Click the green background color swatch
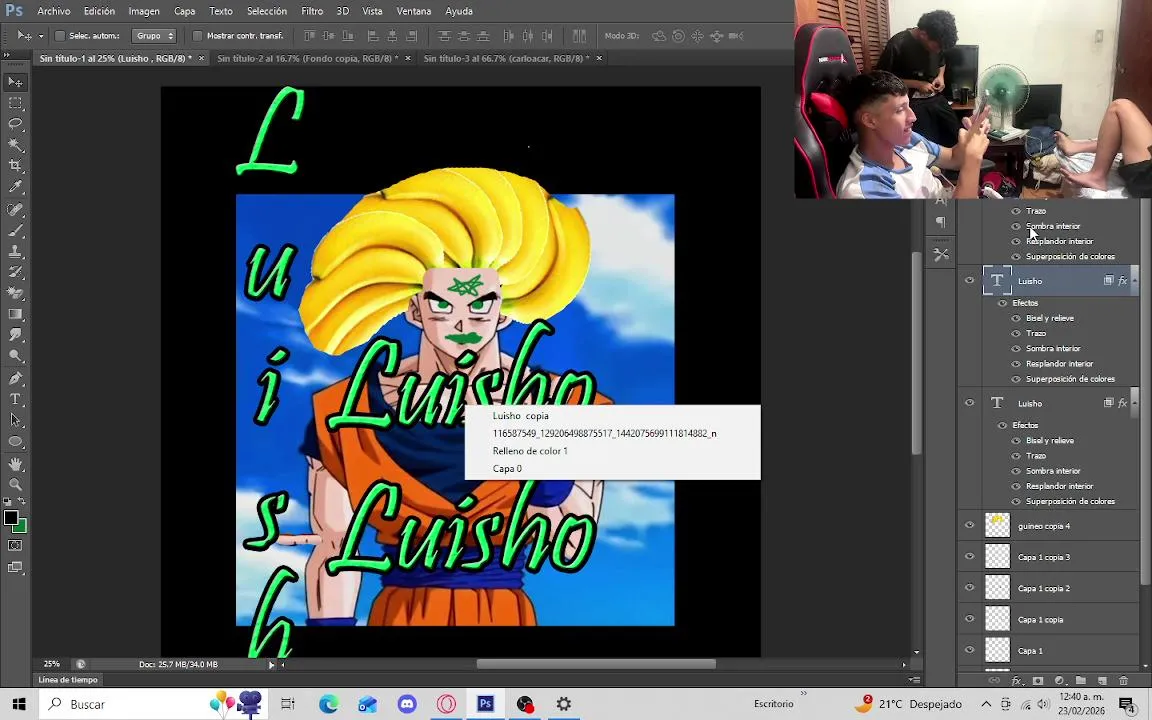This screenshot has width=1152, height=720. point(22,528)
